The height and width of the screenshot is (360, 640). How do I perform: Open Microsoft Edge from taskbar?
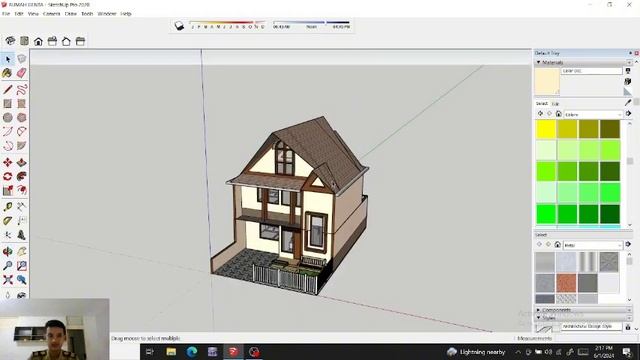(x=192, y=351)
